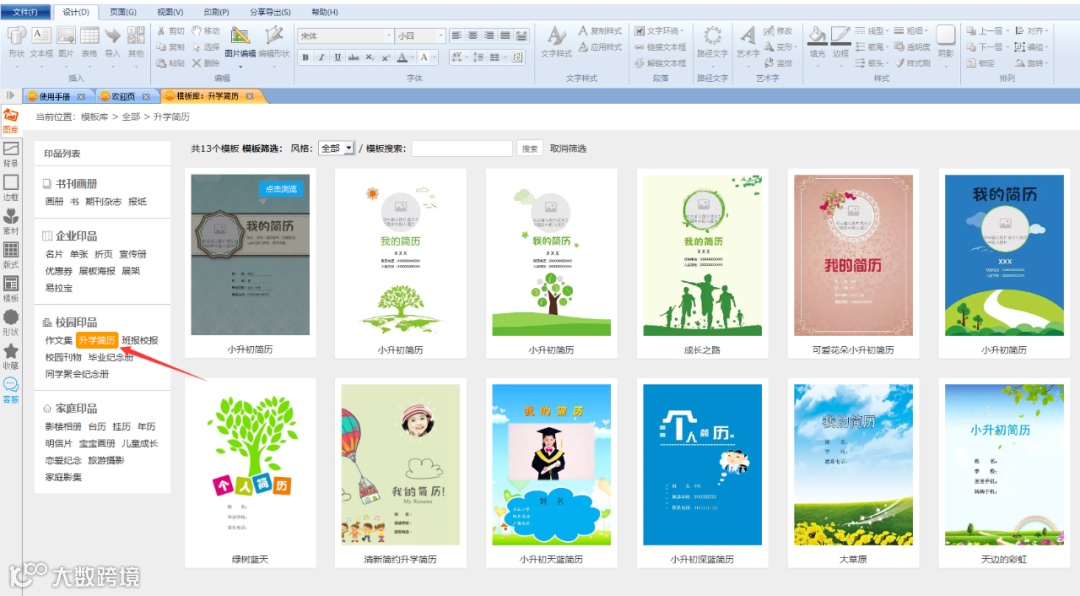1080x596 pixels.
Task: Open the 小四 font size dropdown
Action: [440, 35]
